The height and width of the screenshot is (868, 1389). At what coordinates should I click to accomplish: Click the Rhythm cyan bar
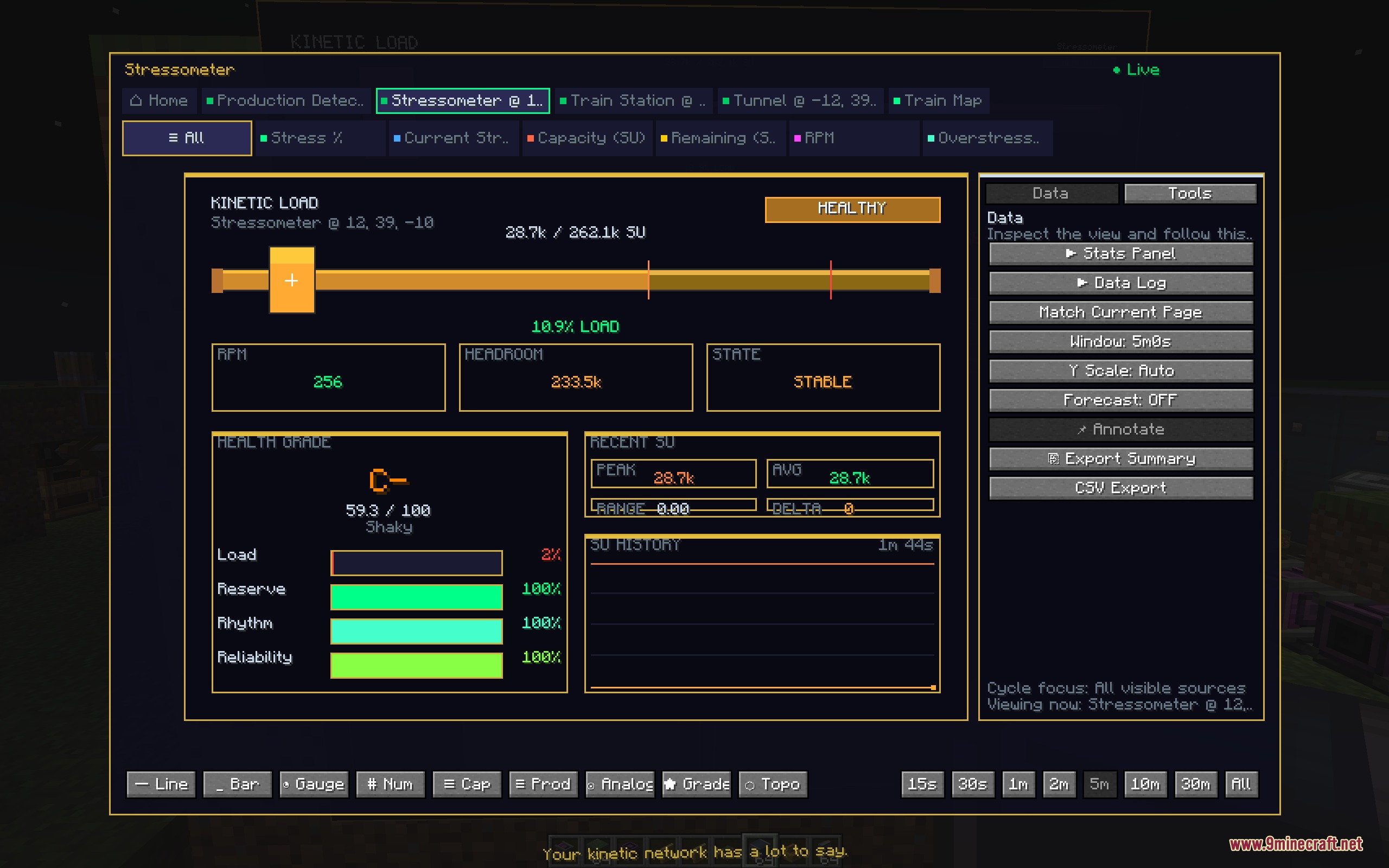(417, 631)
